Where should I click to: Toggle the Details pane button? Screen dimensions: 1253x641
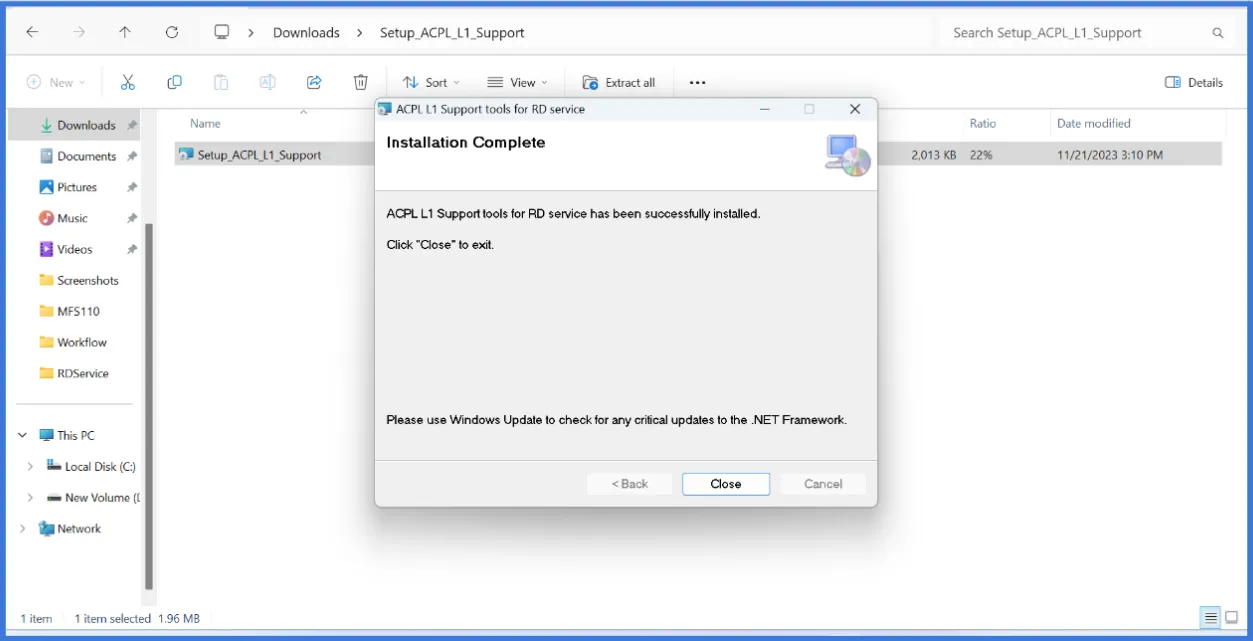1194,83
